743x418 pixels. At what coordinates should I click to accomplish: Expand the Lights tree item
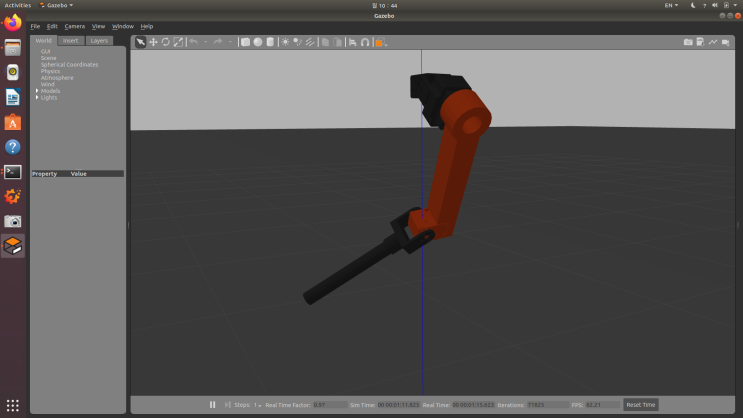click(x=37, y=97)
